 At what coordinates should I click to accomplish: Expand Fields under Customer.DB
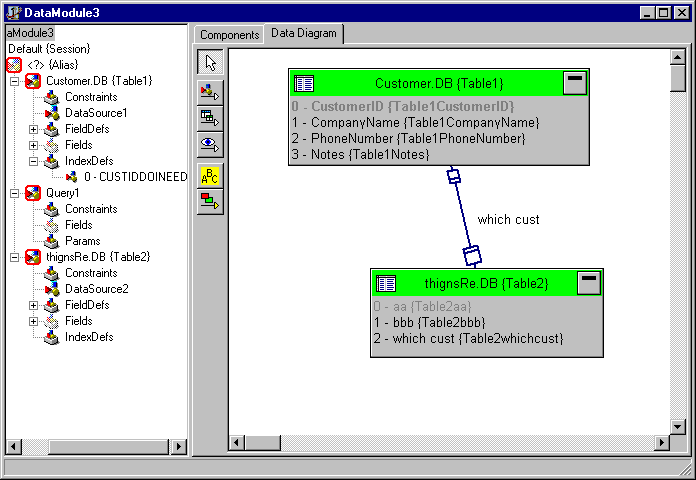point(33,145)
